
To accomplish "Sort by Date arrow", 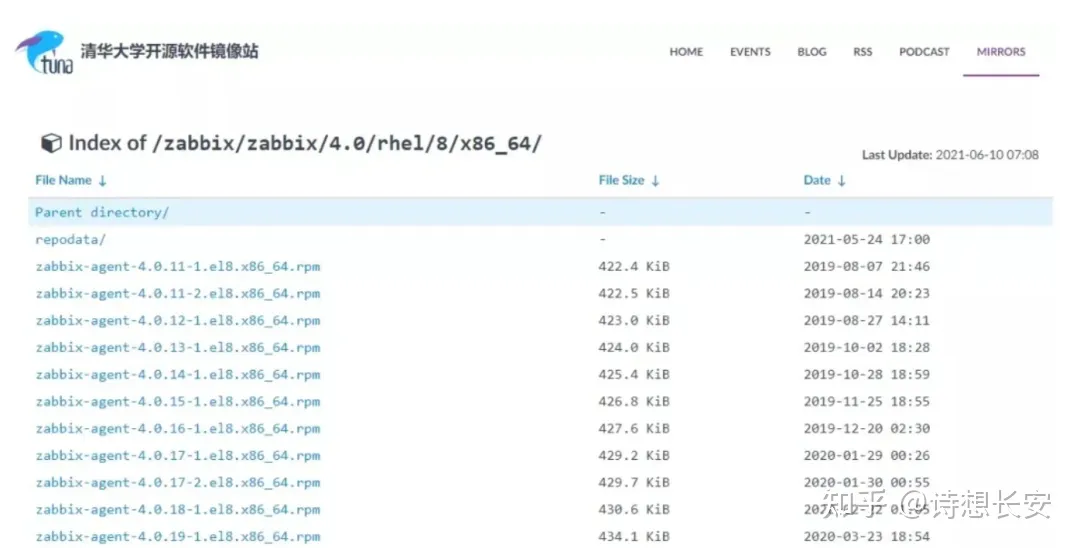I will [x=841, y=181].
